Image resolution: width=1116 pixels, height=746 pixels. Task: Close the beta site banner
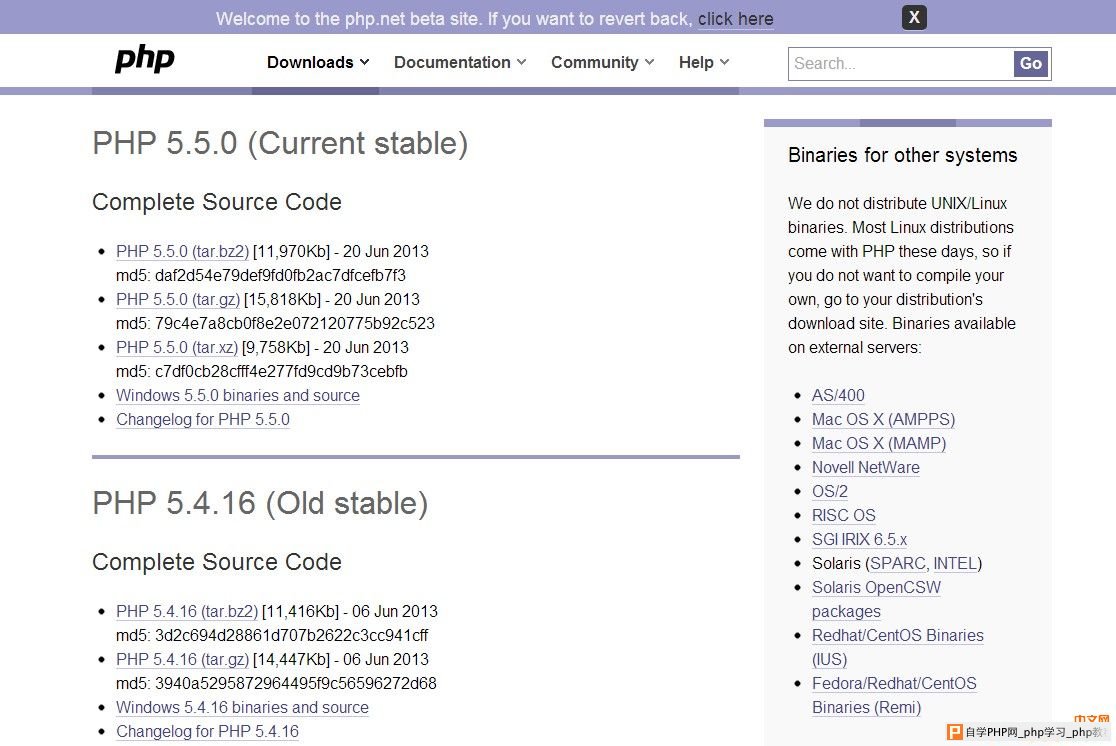click(914, 17)
